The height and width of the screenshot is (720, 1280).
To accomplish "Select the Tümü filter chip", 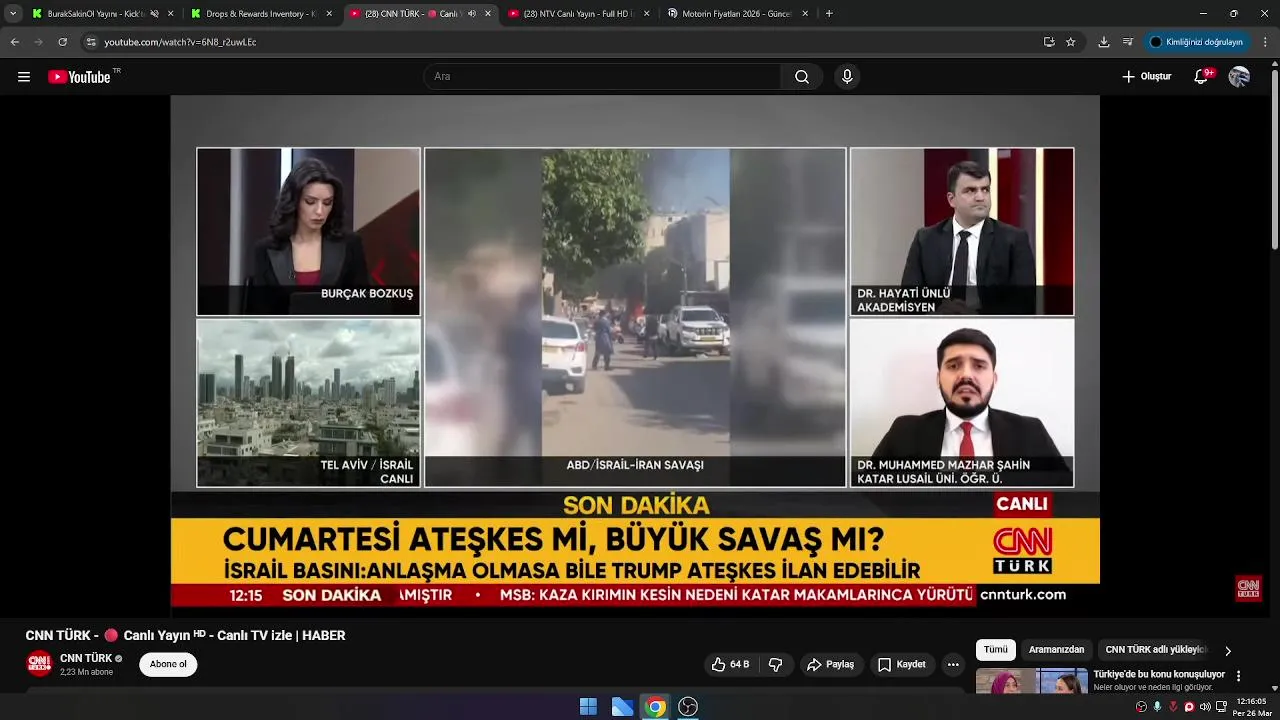I will click(996, 650).
